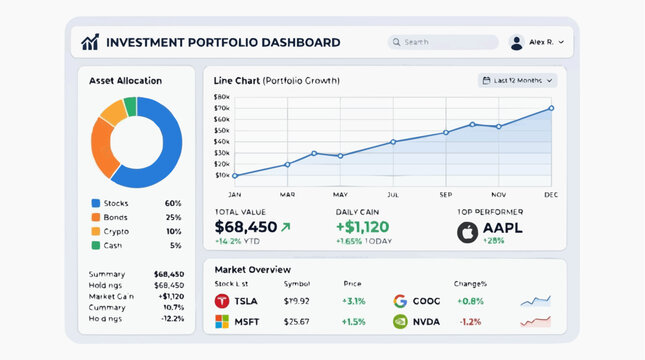Focus the Search input field
The width and height of the screenshot is (645, 360).
[443, 42]
